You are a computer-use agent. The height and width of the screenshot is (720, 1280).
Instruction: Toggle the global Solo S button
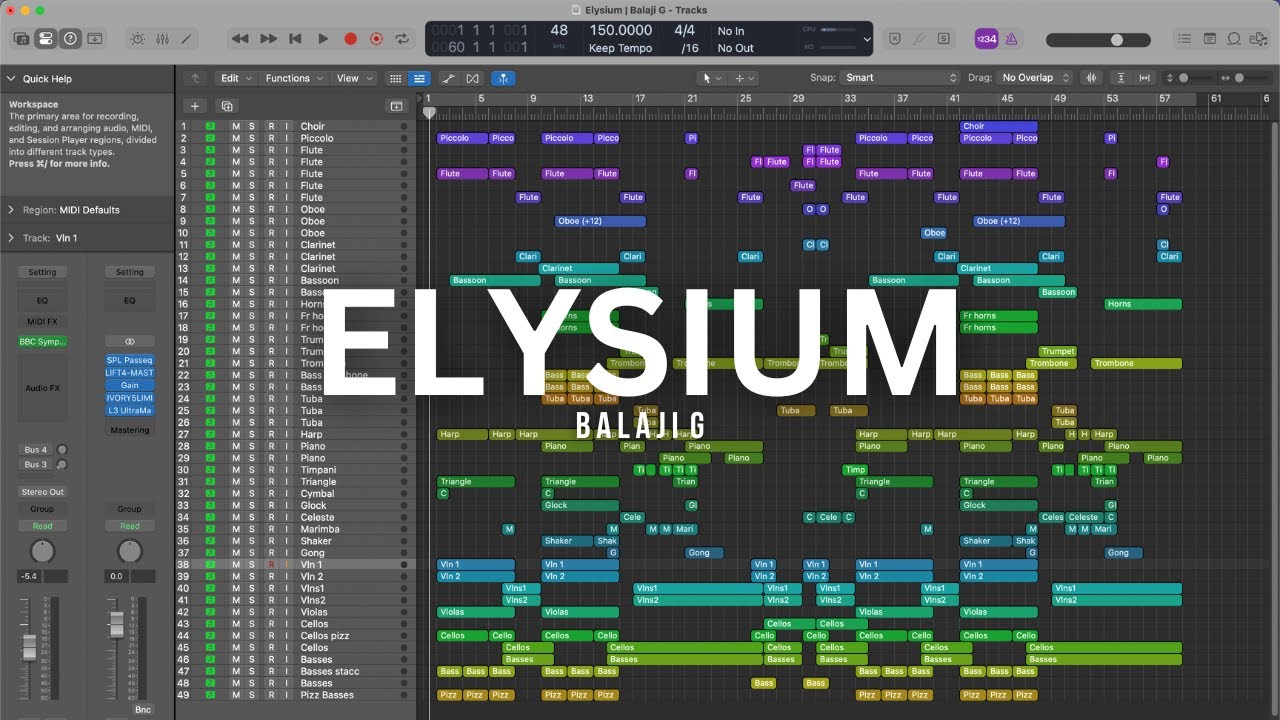pos(943,39)
